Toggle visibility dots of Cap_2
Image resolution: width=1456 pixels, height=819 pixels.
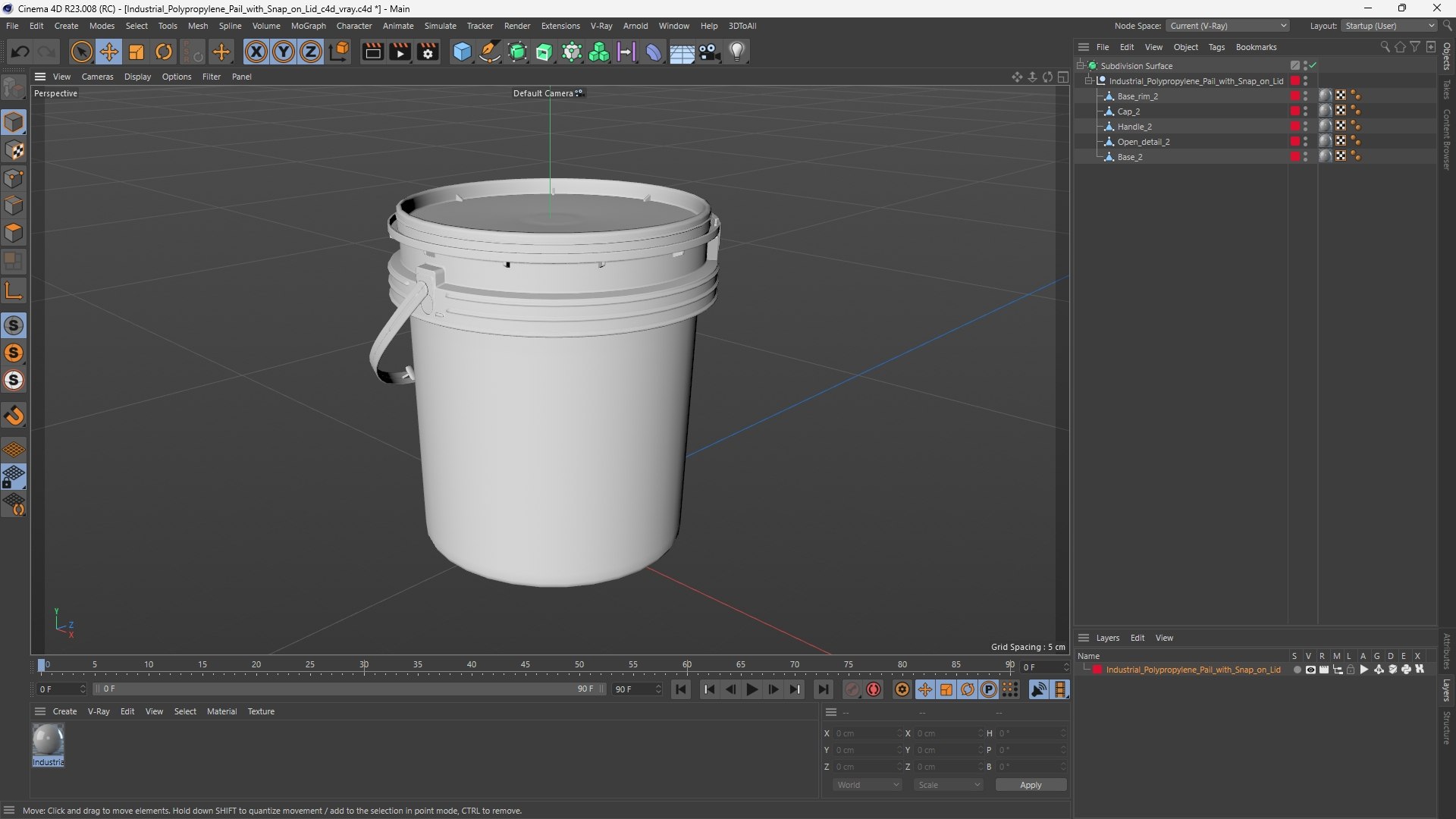(x=1306, y=111)
